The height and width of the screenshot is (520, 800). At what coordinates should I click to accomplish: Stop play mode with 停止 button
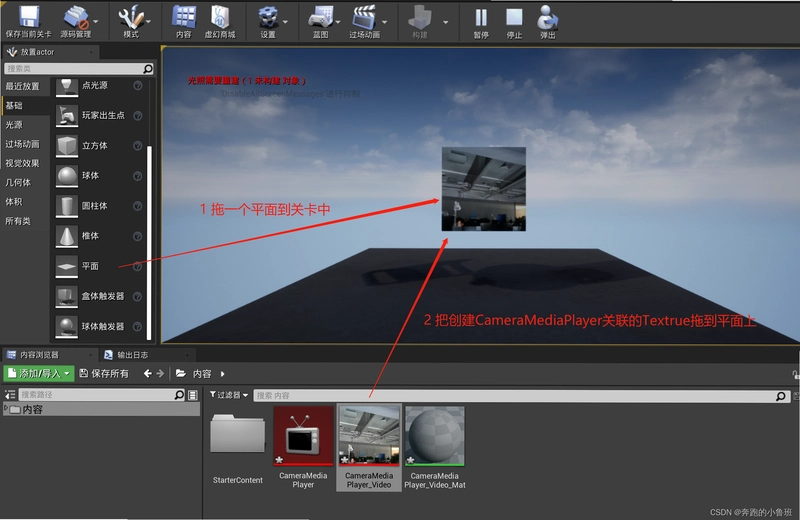click(x=514, y=17)
